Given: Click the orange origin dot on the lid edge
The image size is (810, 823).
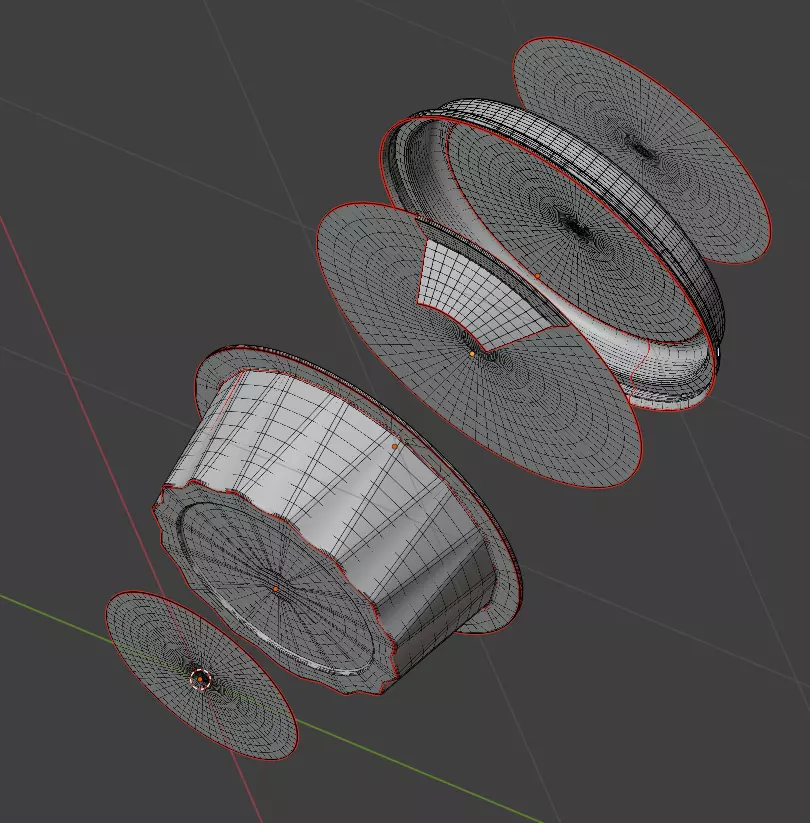Looking at the screenshot, I should pyautogui.click(x=538, y=276).
